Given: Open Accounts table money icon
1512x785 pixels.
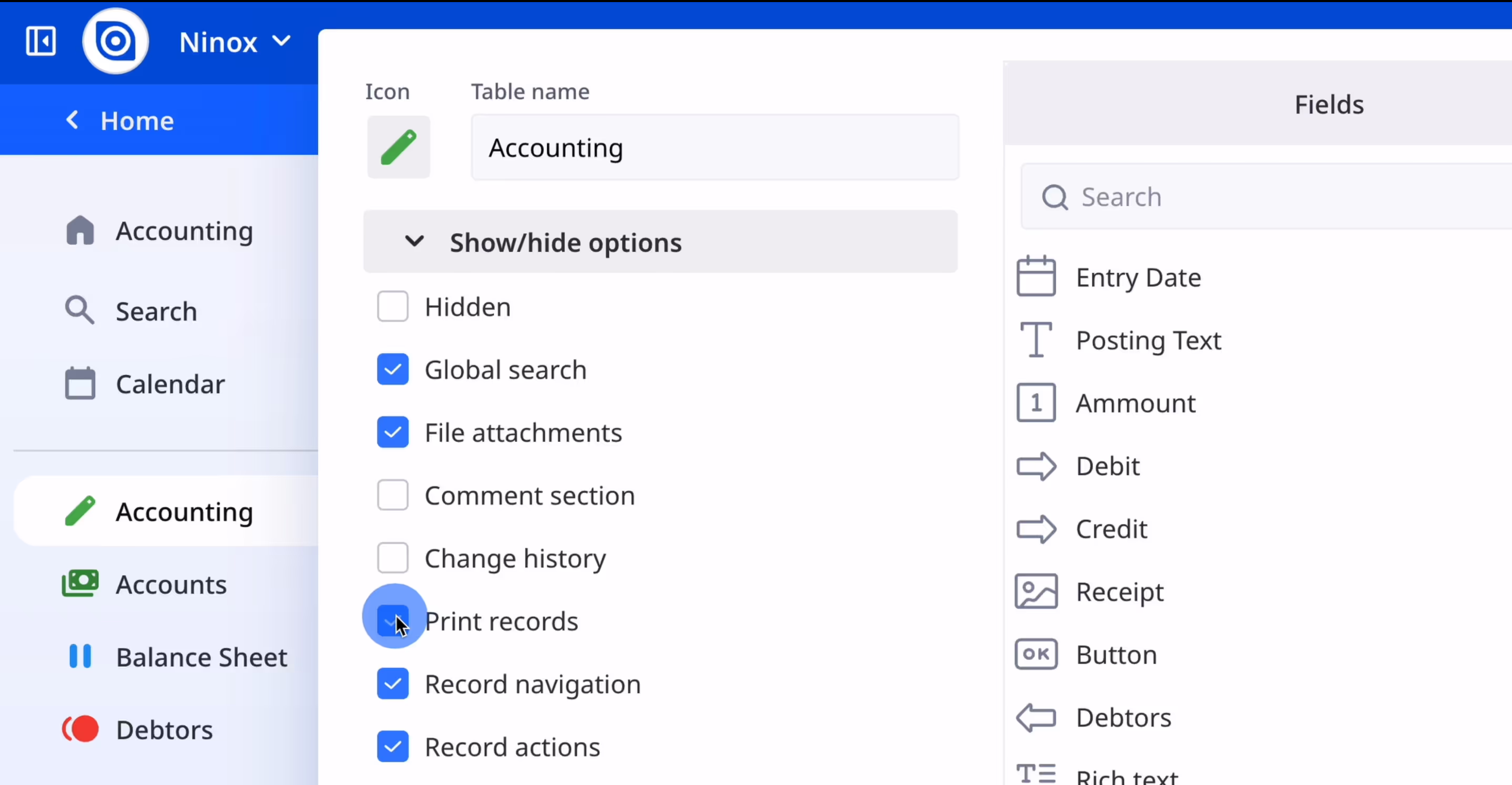Looking at the screenshot, I should coord(80,584).
